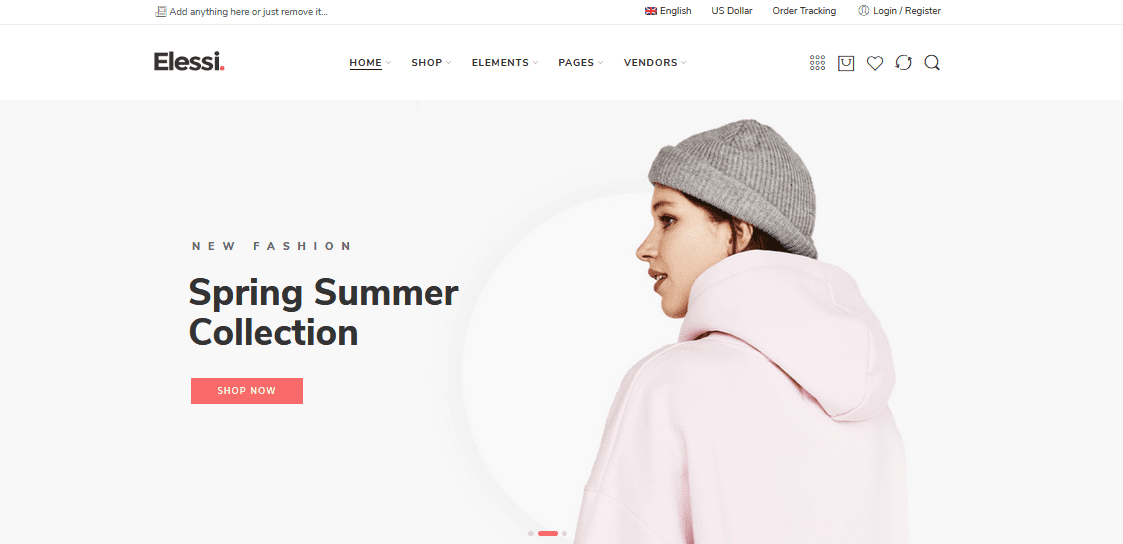Screen dimensions: 1123x544
Task: Open the wishlist heart icon
Action: (x=874, y=63)
